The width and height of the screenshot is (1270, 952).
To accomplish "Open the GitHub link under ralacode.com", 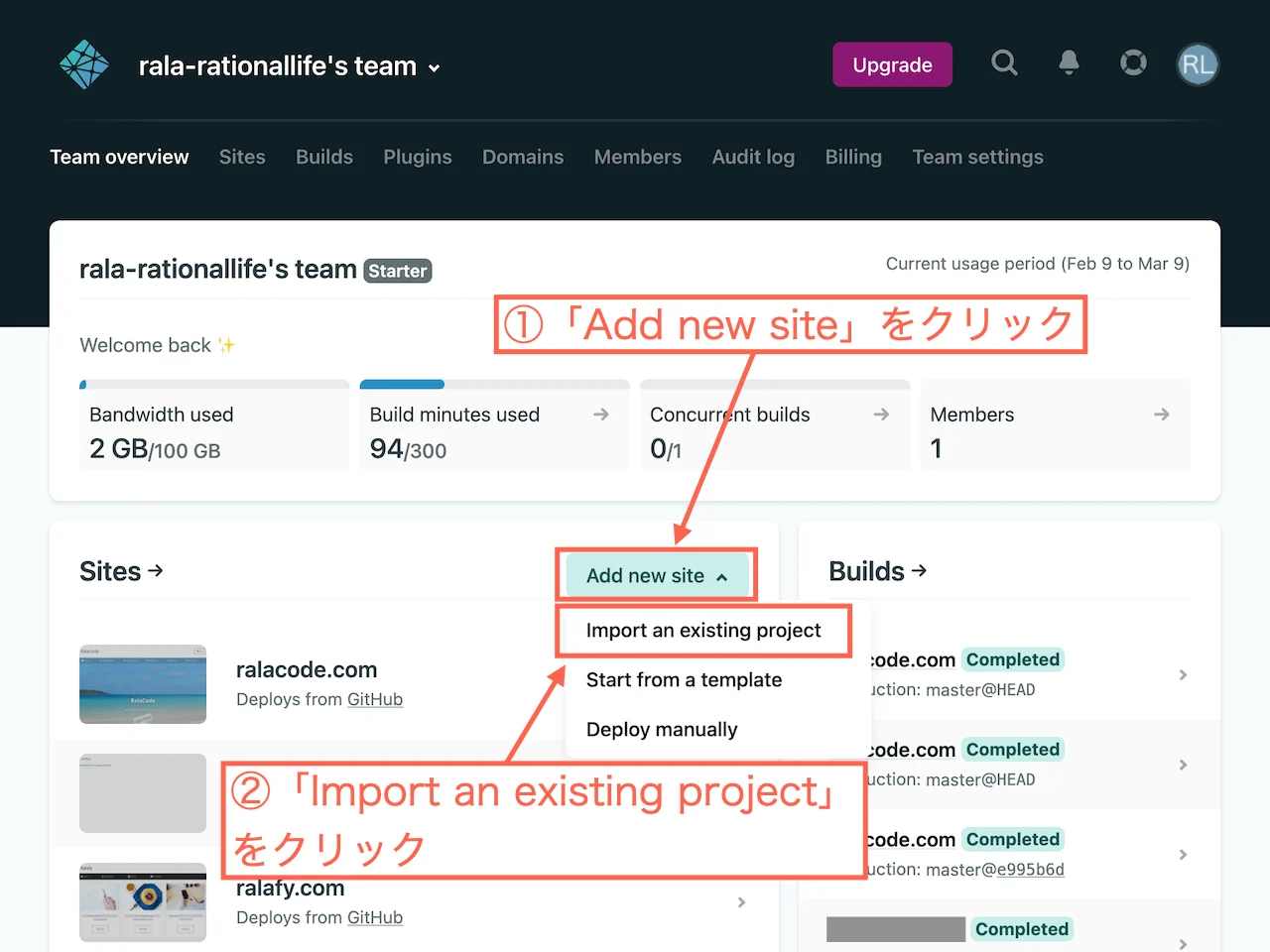I will [375, 699].
